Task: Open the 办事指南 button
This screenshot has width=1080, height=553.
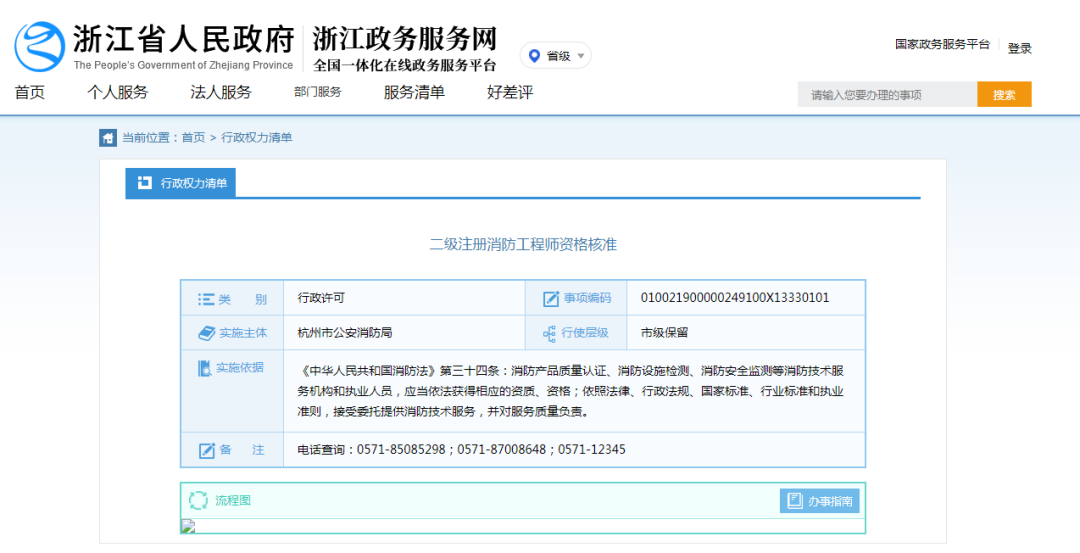Action: pos(819,501)
